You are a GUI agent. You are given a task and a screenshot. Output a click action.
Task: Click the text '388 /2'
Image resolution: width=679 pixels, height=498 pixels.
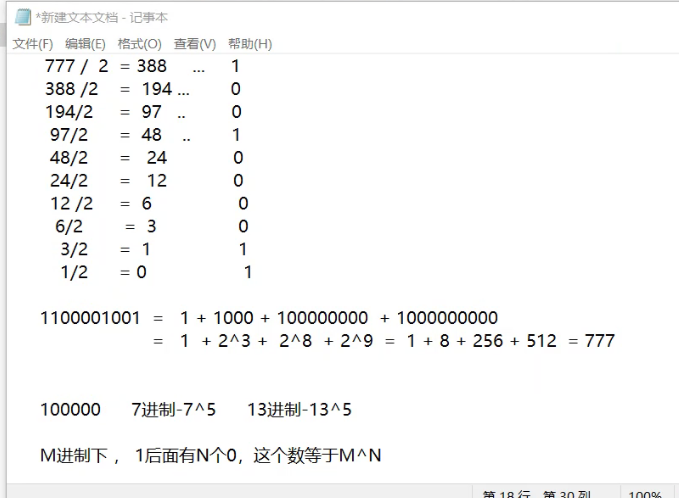pos(71,89)
